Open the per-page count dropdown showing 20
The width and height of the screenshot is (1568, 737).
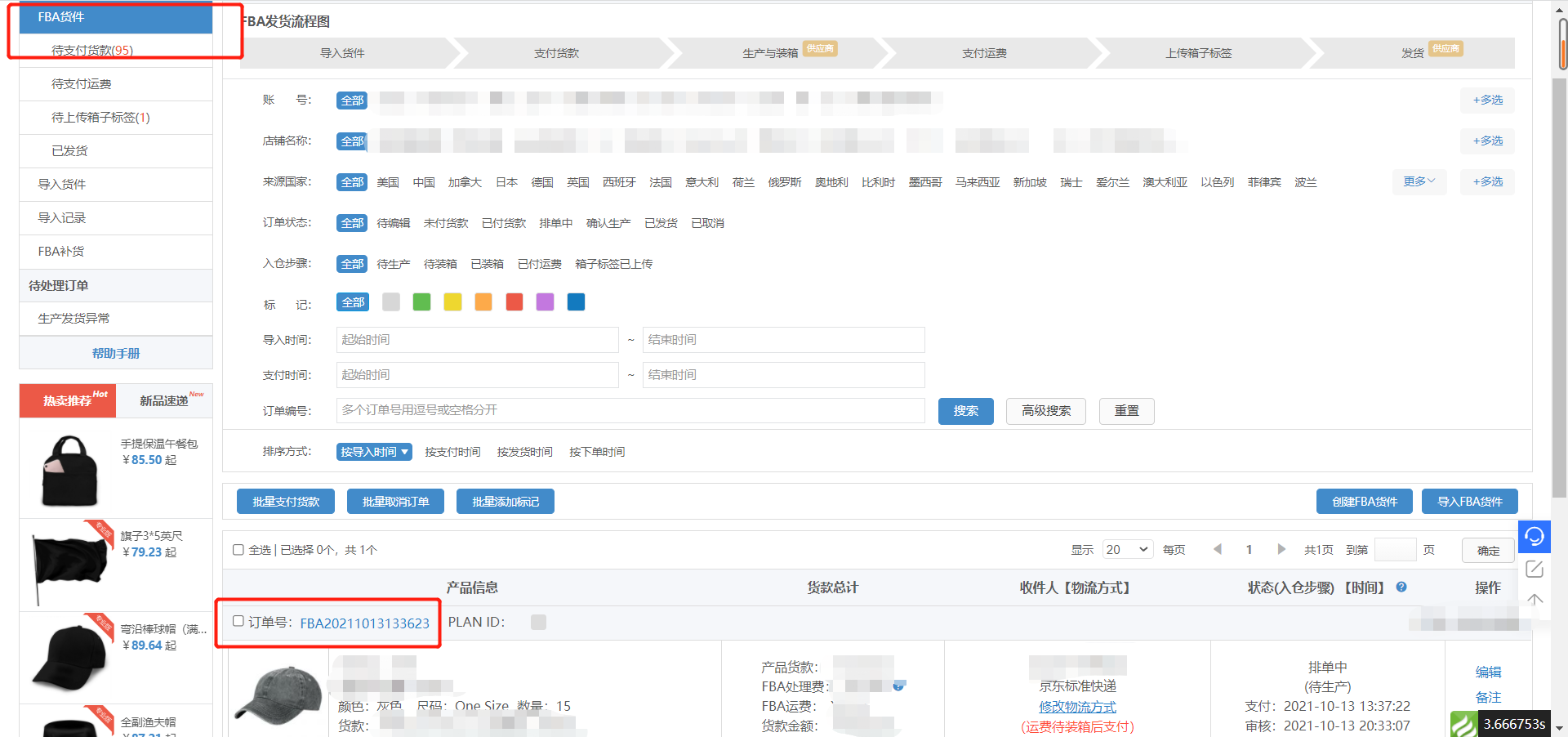[1127, 550]
